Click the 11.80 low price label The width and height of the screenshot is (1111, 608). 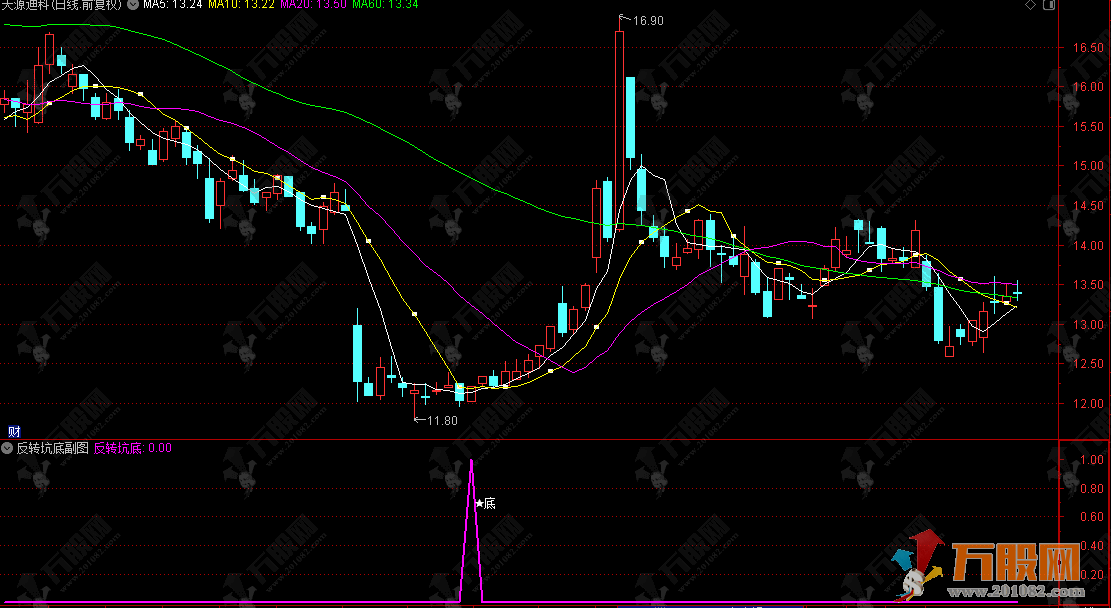click(441, 421)
